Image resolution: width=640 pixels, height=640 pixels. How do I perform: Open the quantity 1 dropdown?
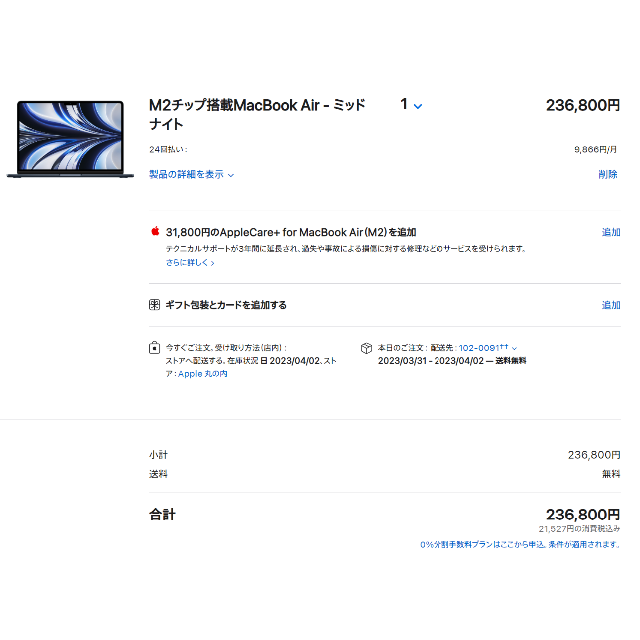click(411, 105)
